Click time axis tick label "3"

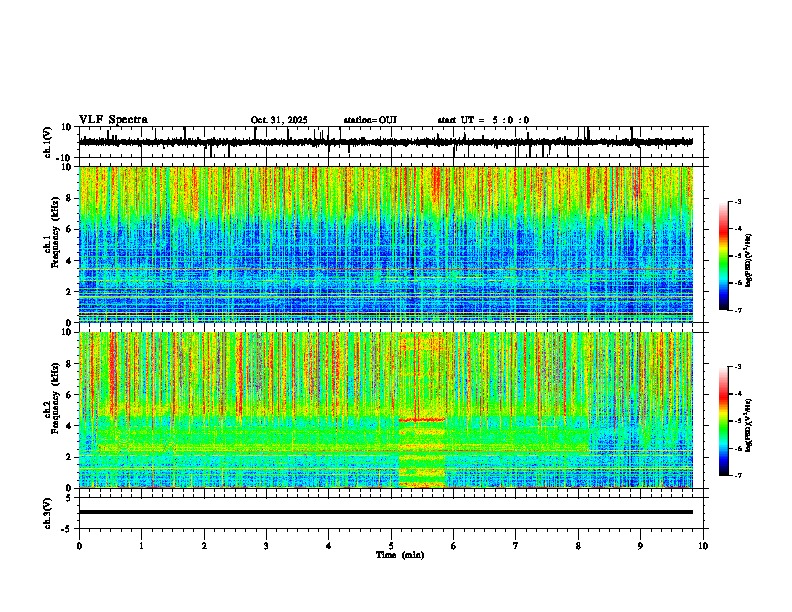(266, 546)
